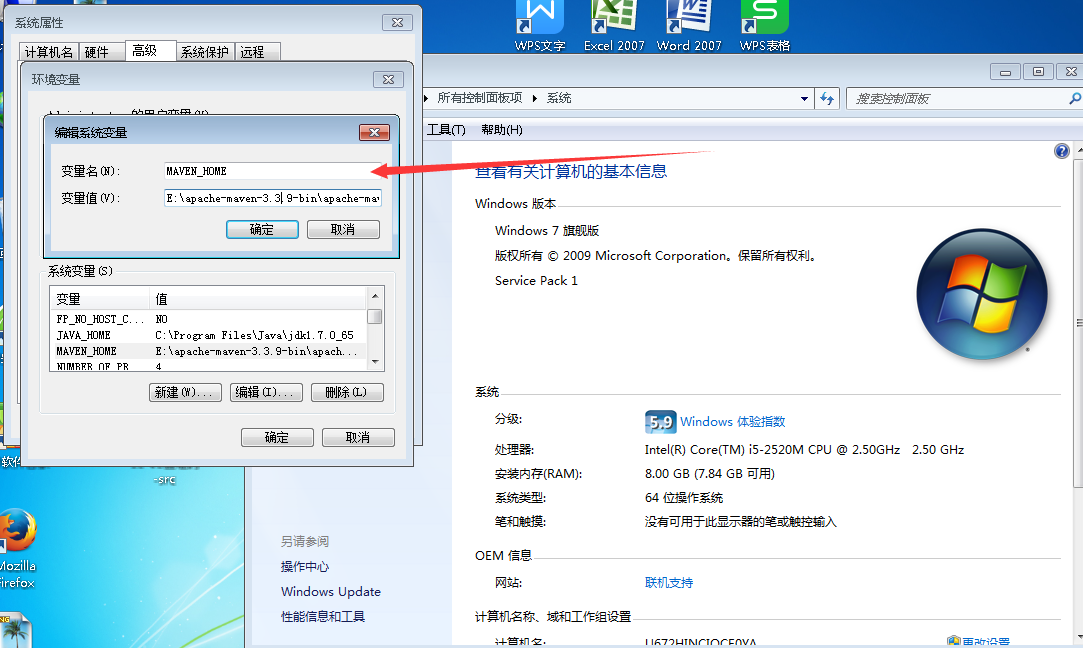
Task: Click the 变量值 input field
Action: pos(270,198)
